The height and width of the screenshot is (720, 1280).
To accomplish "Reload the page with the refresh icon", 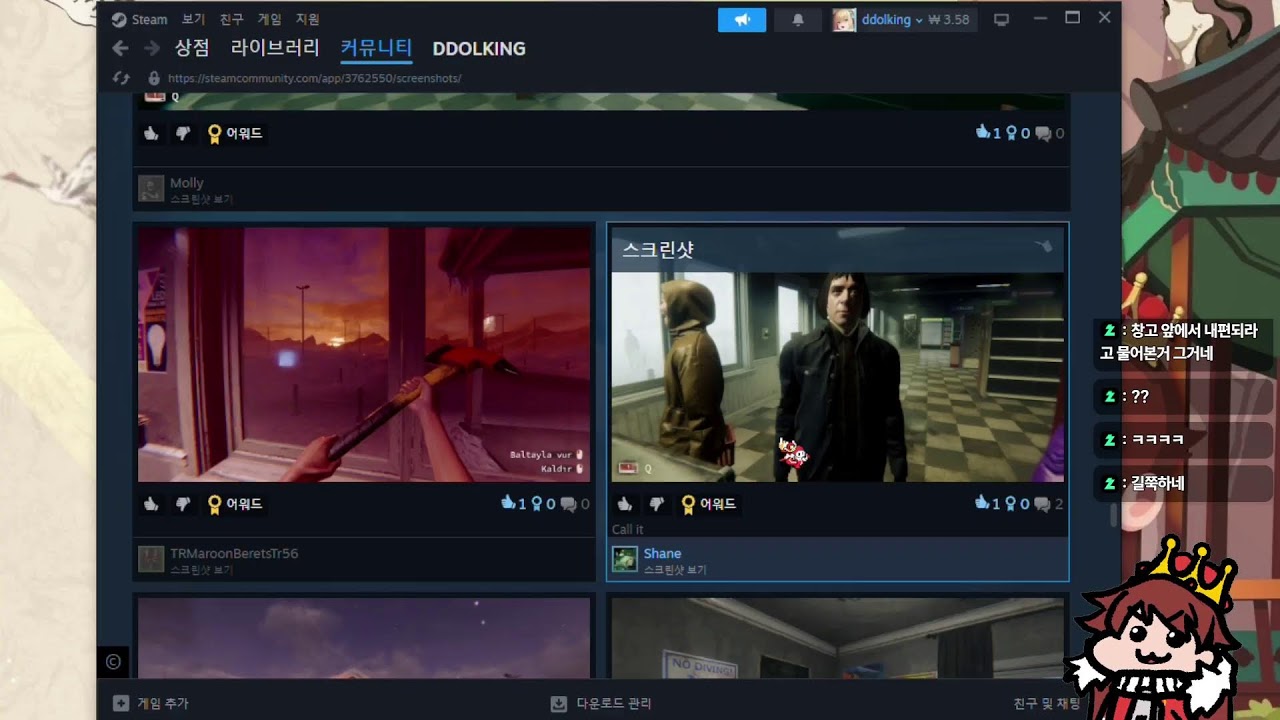I will click(122, 78).
